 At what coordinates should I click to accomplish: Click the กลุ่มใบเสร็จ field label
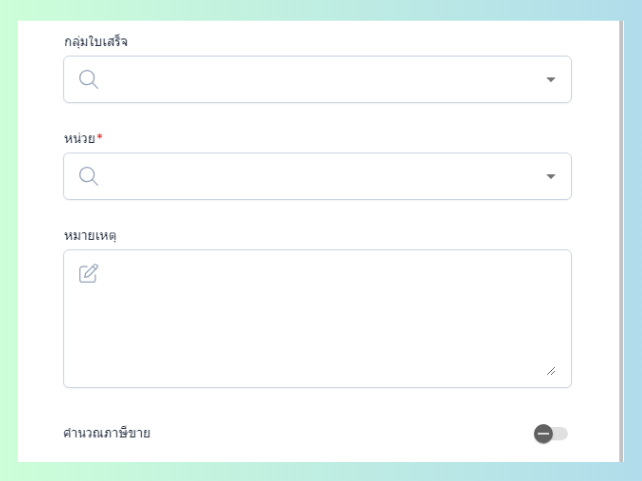(96, 41)
